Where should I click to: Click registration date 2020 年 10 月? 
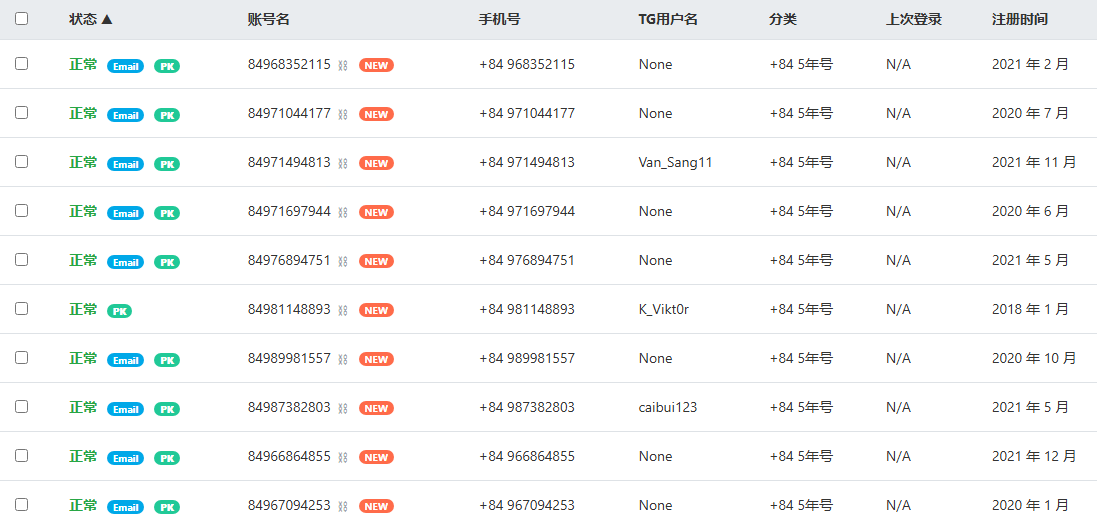pyautogui.click(x=1034, y=358)
